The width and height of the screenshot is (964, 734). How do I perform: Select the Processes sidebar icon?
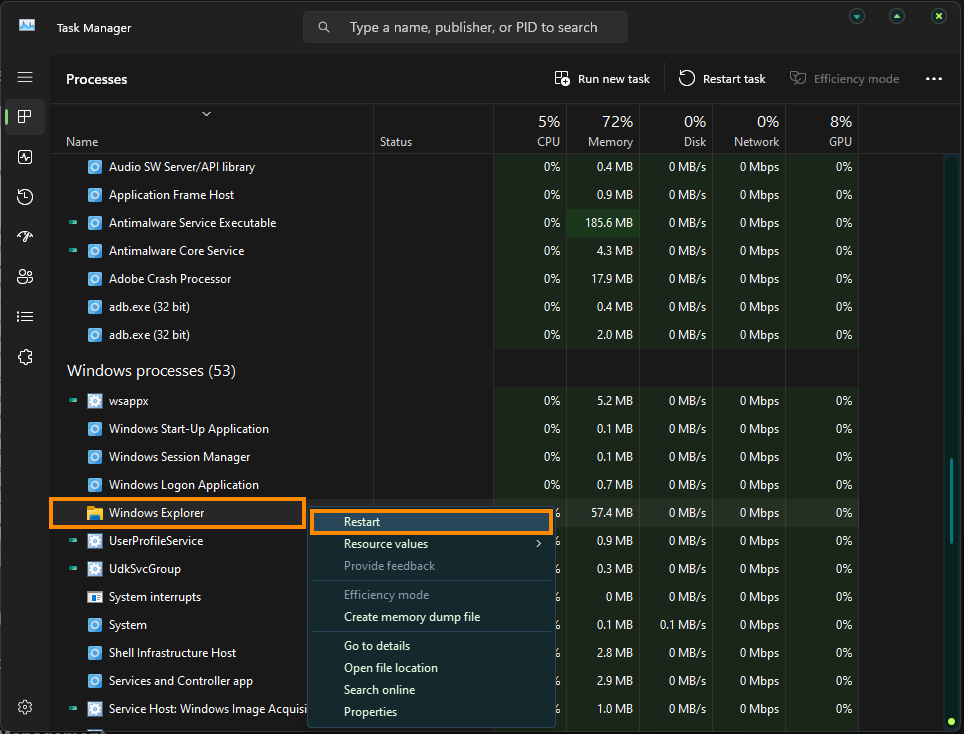click(x=25, y=117)
